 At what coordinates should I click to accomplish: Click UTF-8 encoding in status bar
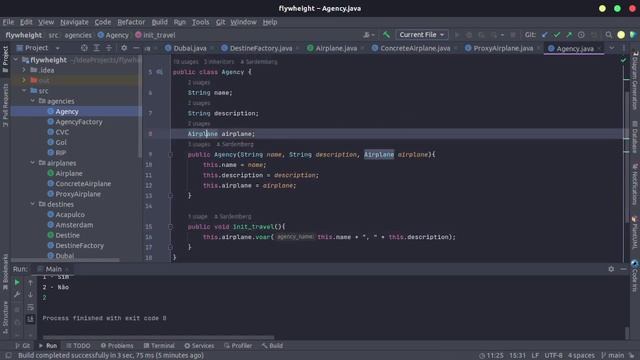[x=553, y=356]
